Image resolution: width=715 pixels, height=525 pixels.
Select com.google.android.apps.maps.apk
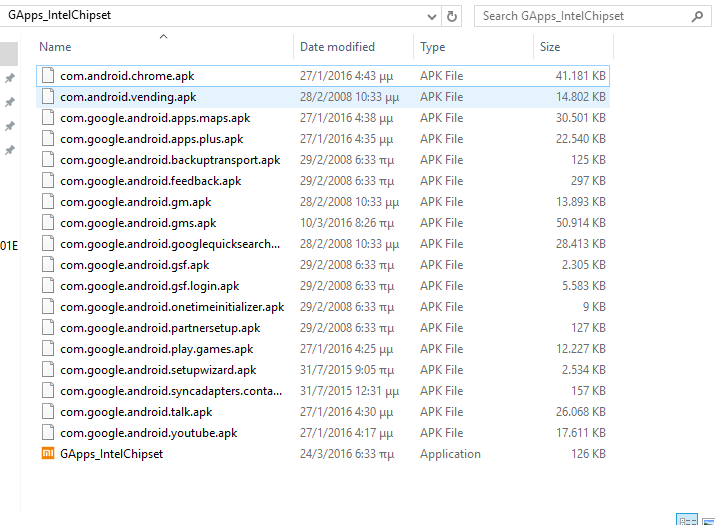click(x=155, y=118)
